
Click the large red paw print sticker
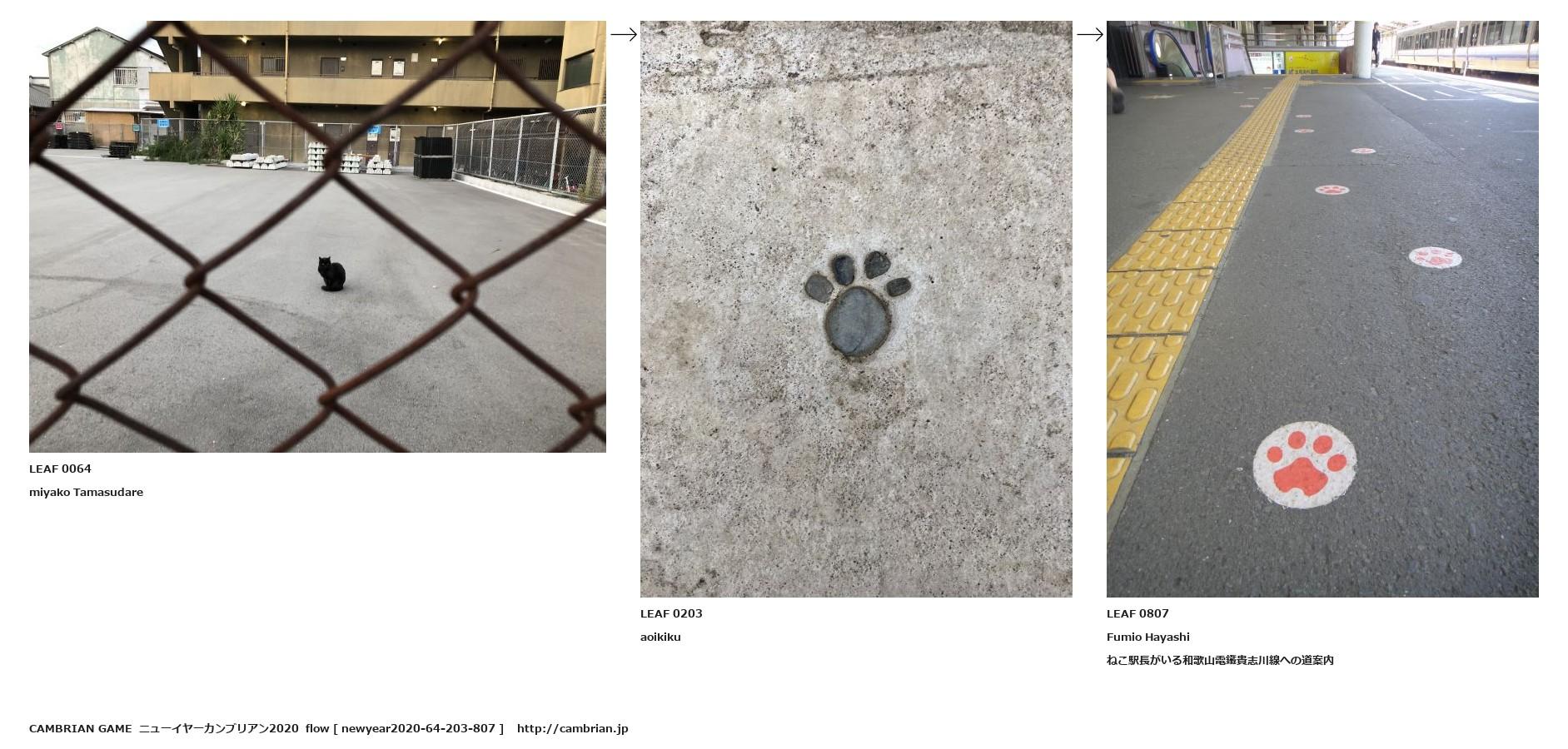coord(1304,465)
